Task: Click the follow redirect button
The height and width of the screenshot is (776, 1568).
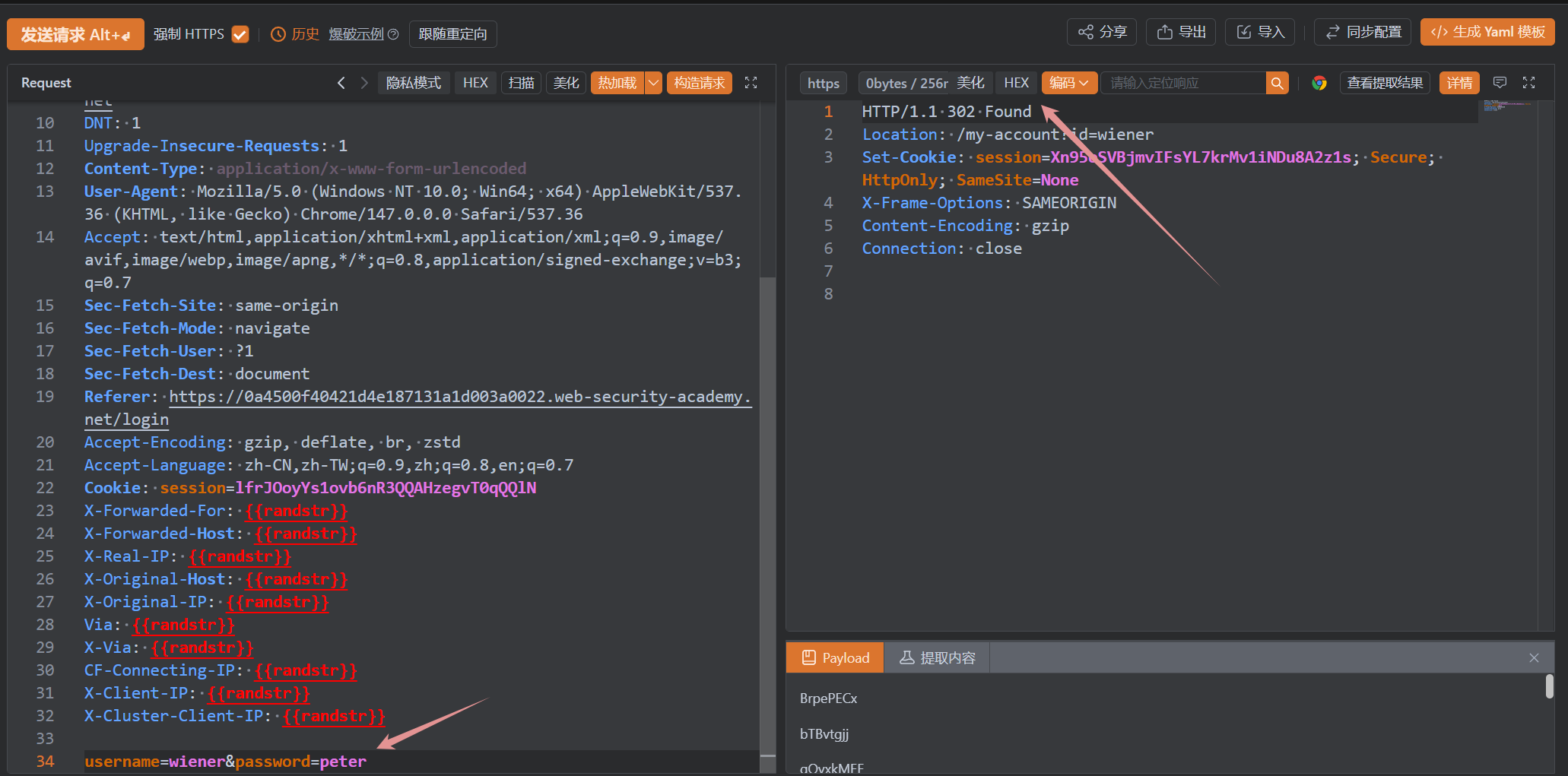Action: point(452,34)
